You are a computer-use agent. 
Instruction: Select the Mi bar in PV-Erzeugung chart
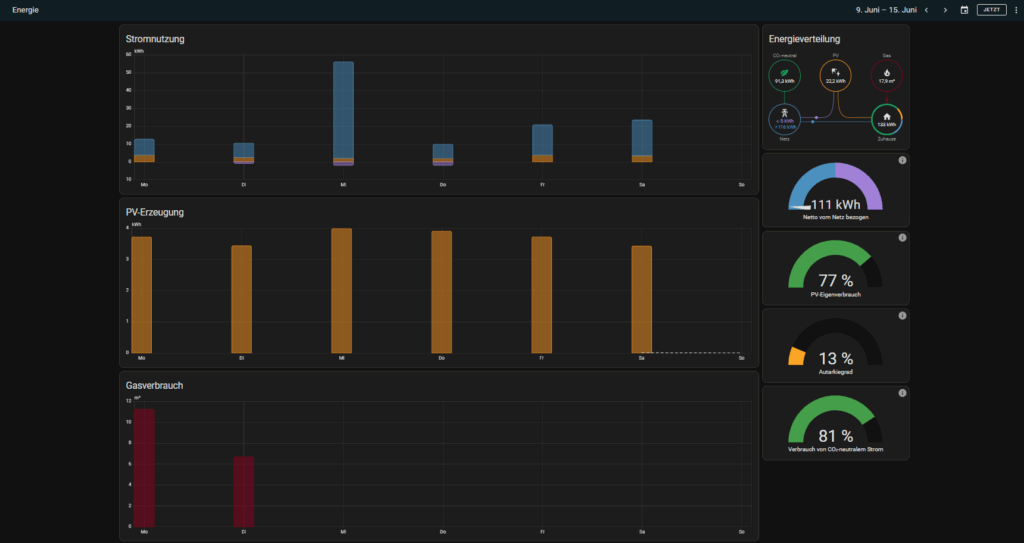[x=342, y=291]
